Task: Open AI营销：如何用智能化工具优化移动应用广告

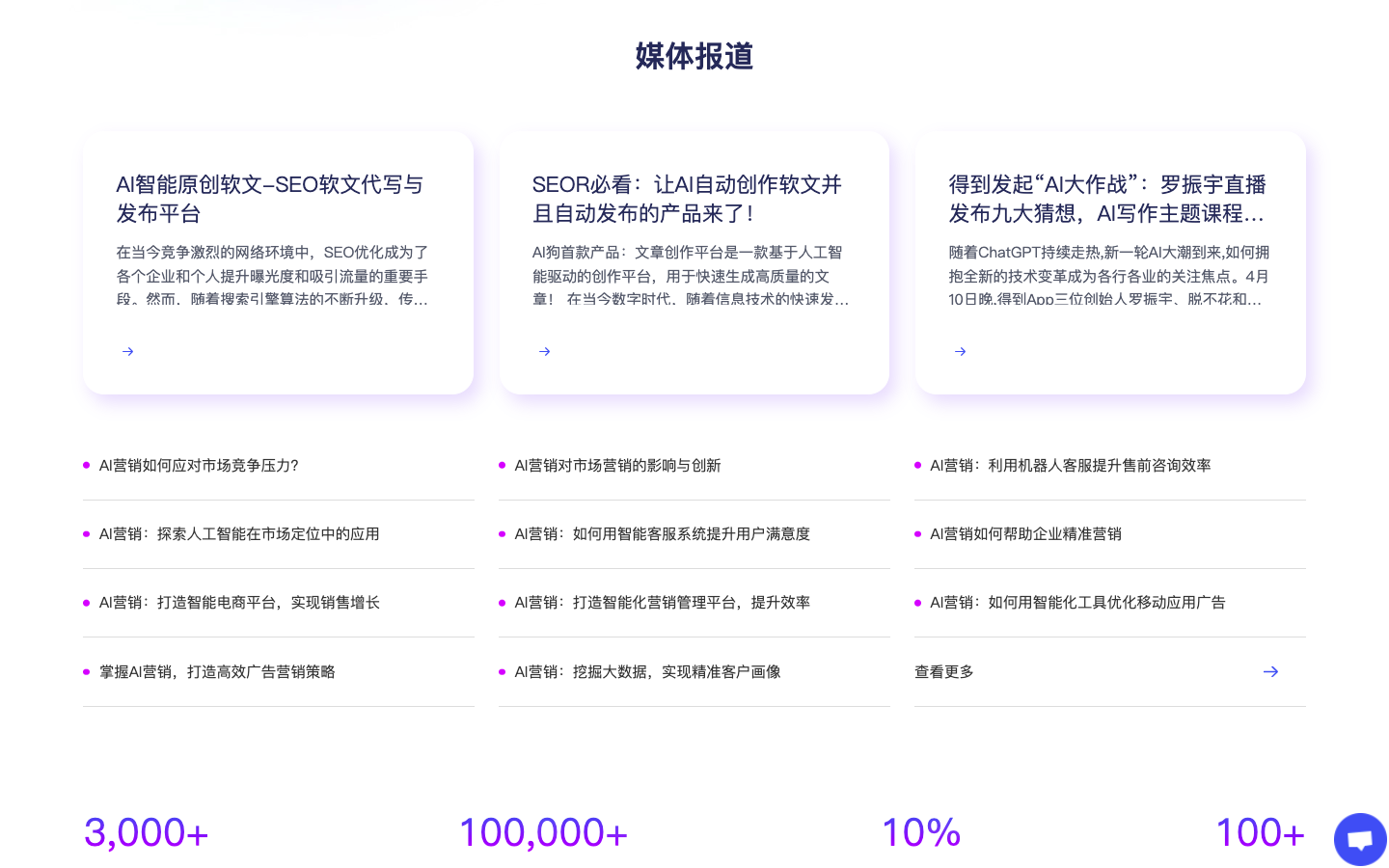Action: click(1077, 602)
